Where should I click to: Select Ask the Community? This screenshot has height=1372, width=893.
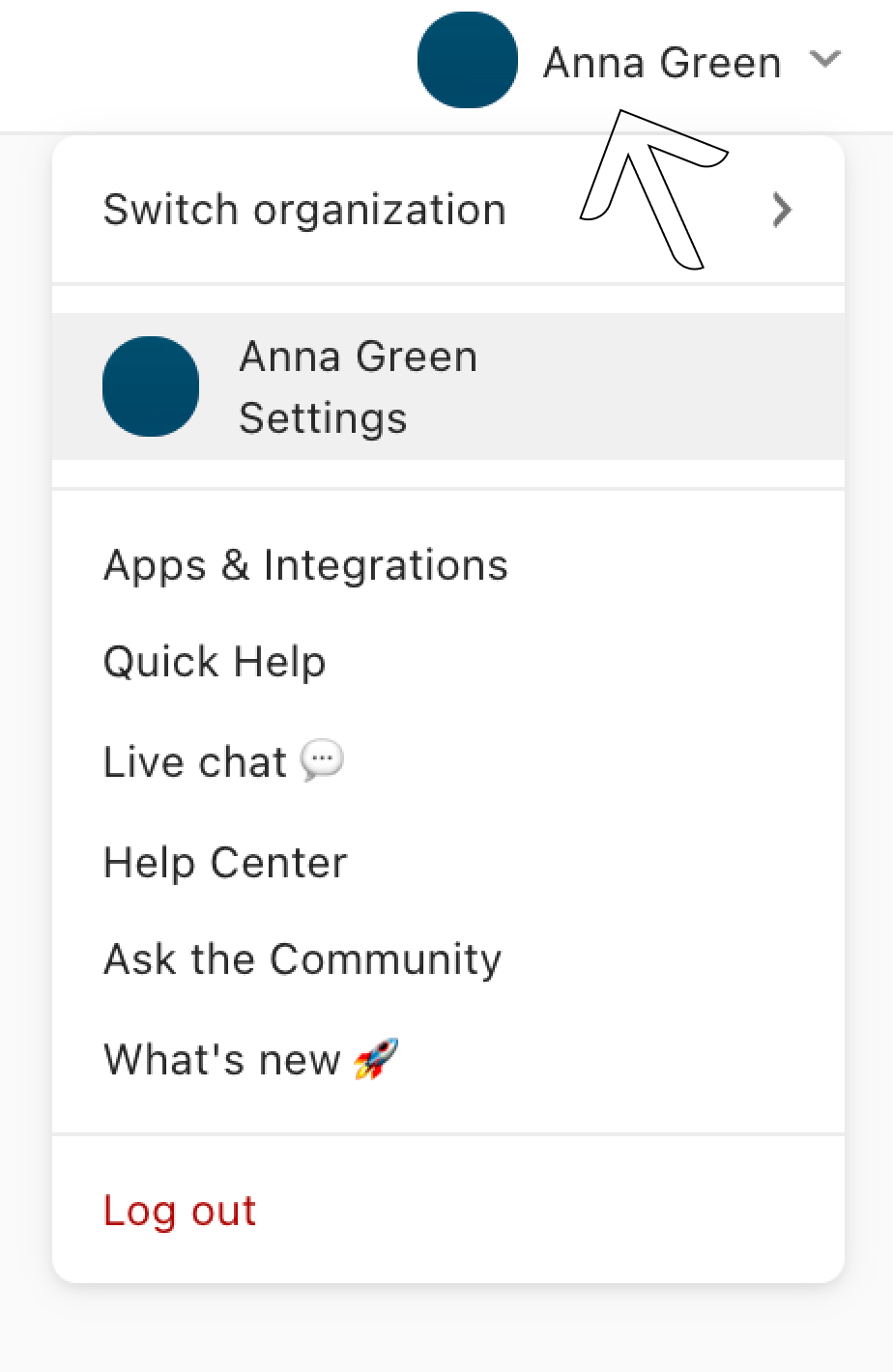pyautogui.click(x=302, y=960)
